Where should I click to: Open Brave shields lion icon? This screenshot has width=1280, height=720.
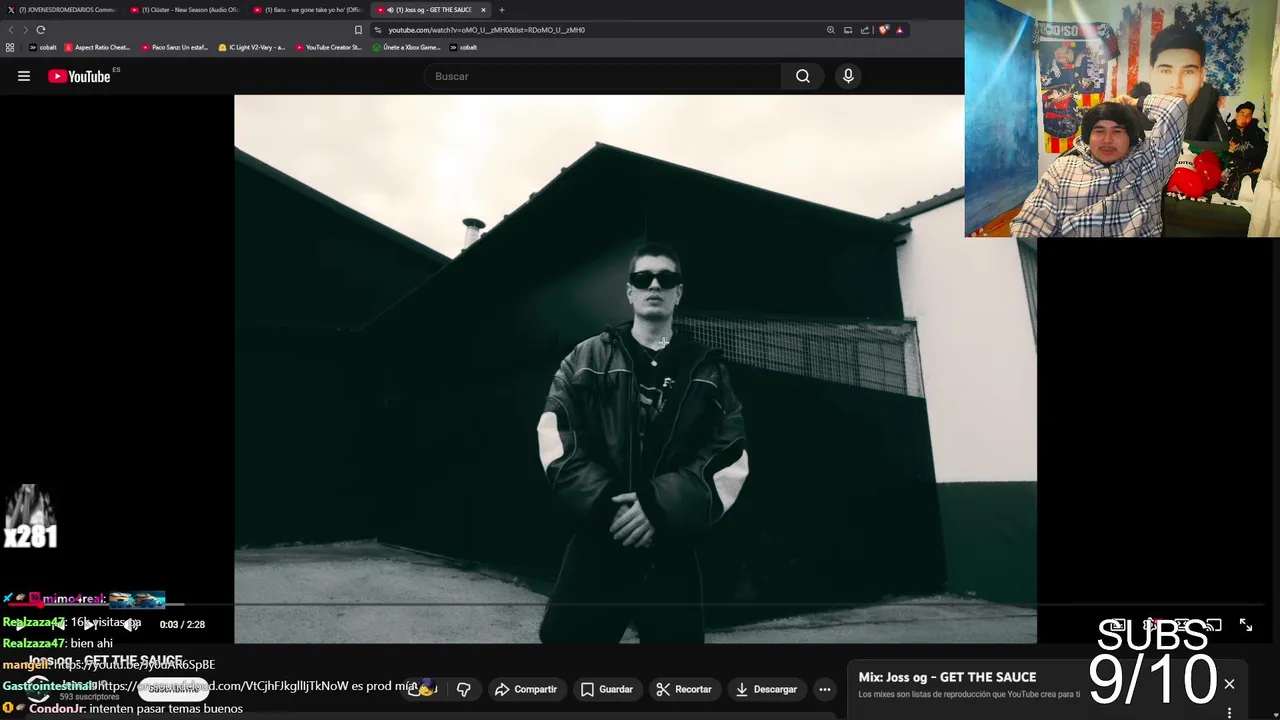[x=883, y=30]
